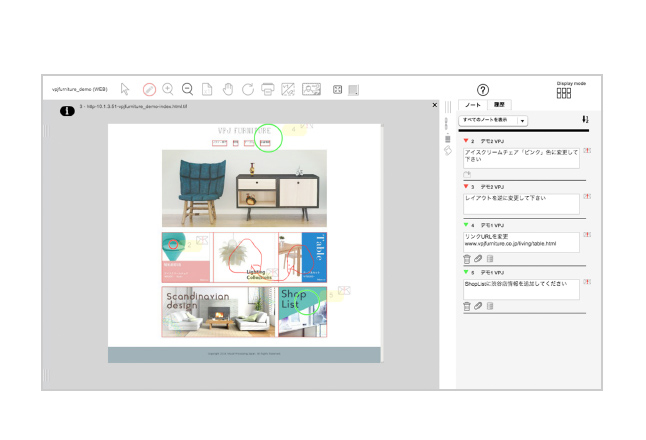Click the paperclip attachment icon under note 5

click(x=478, y=306)
